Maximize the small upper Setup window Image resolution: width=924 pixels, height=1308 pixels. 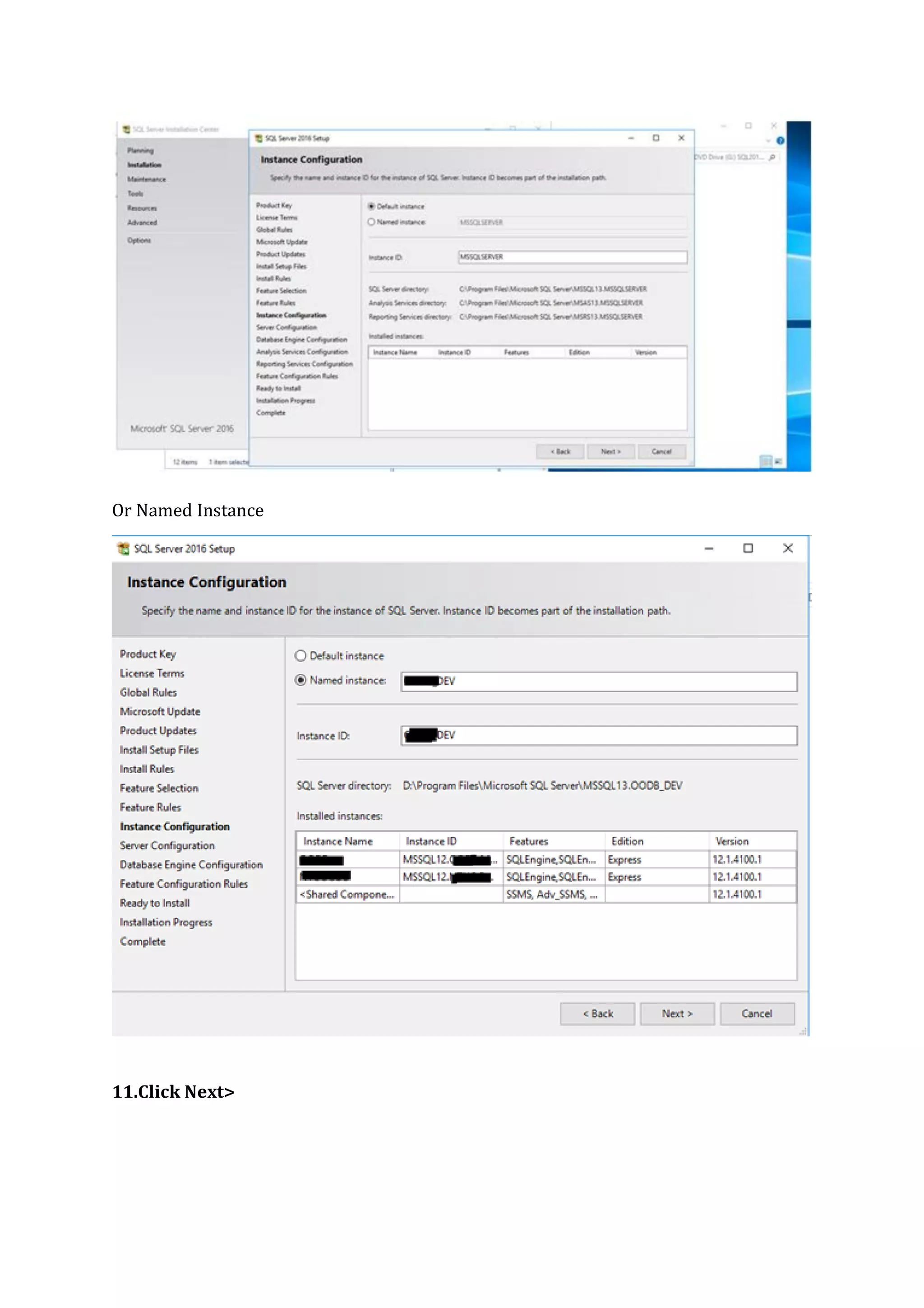pyautogui.click(x=656, y=138)
